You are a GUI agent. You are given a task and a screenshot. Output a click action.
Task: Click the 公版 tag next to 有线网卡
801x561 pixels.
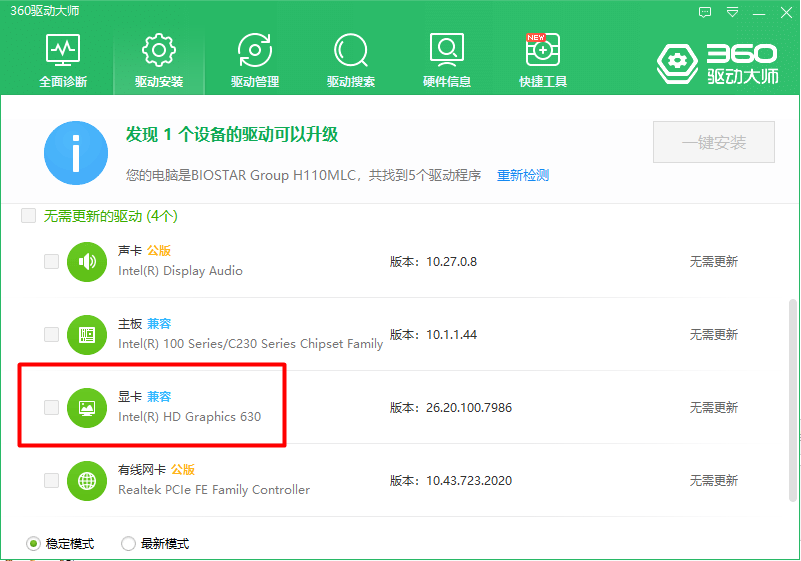183,470
